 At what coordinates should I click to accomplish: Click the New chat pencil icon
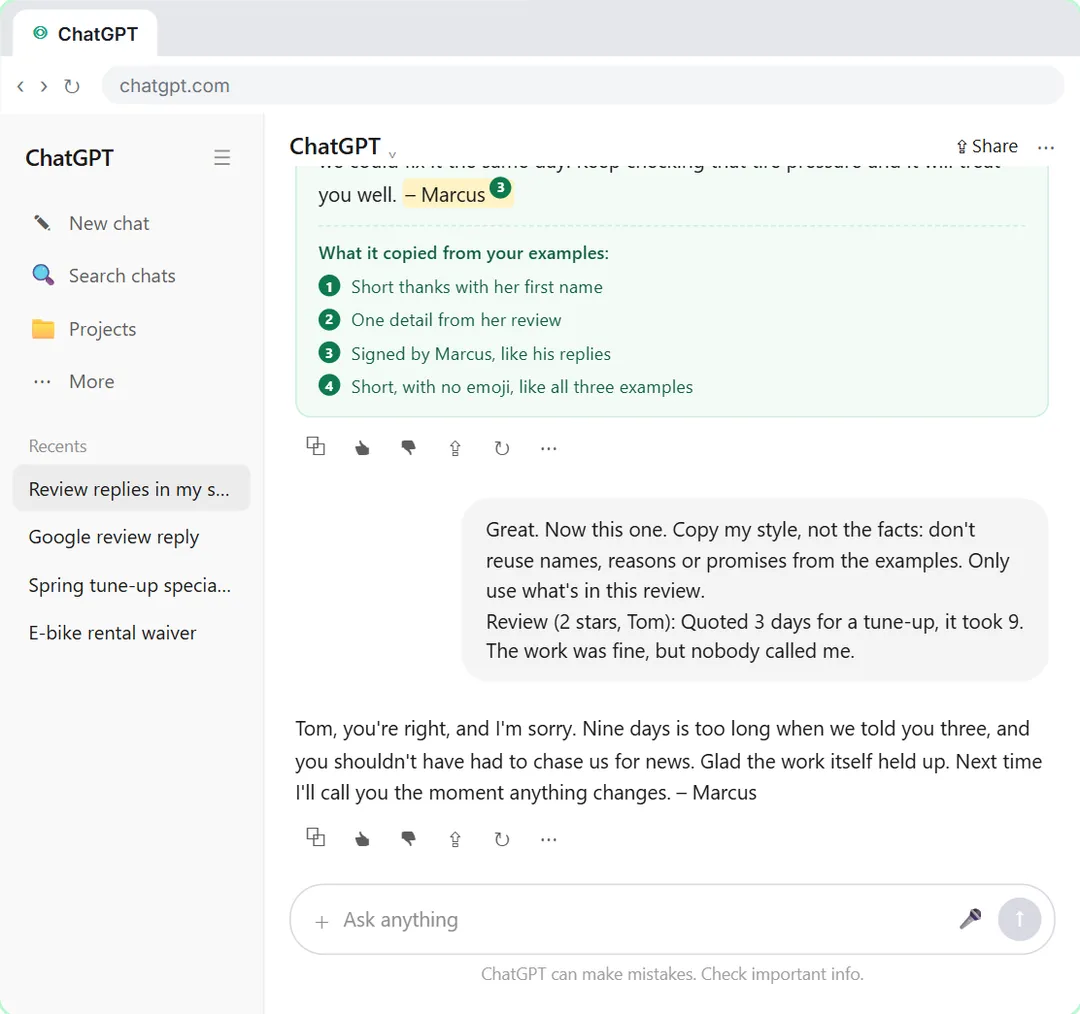pos(43,223)
